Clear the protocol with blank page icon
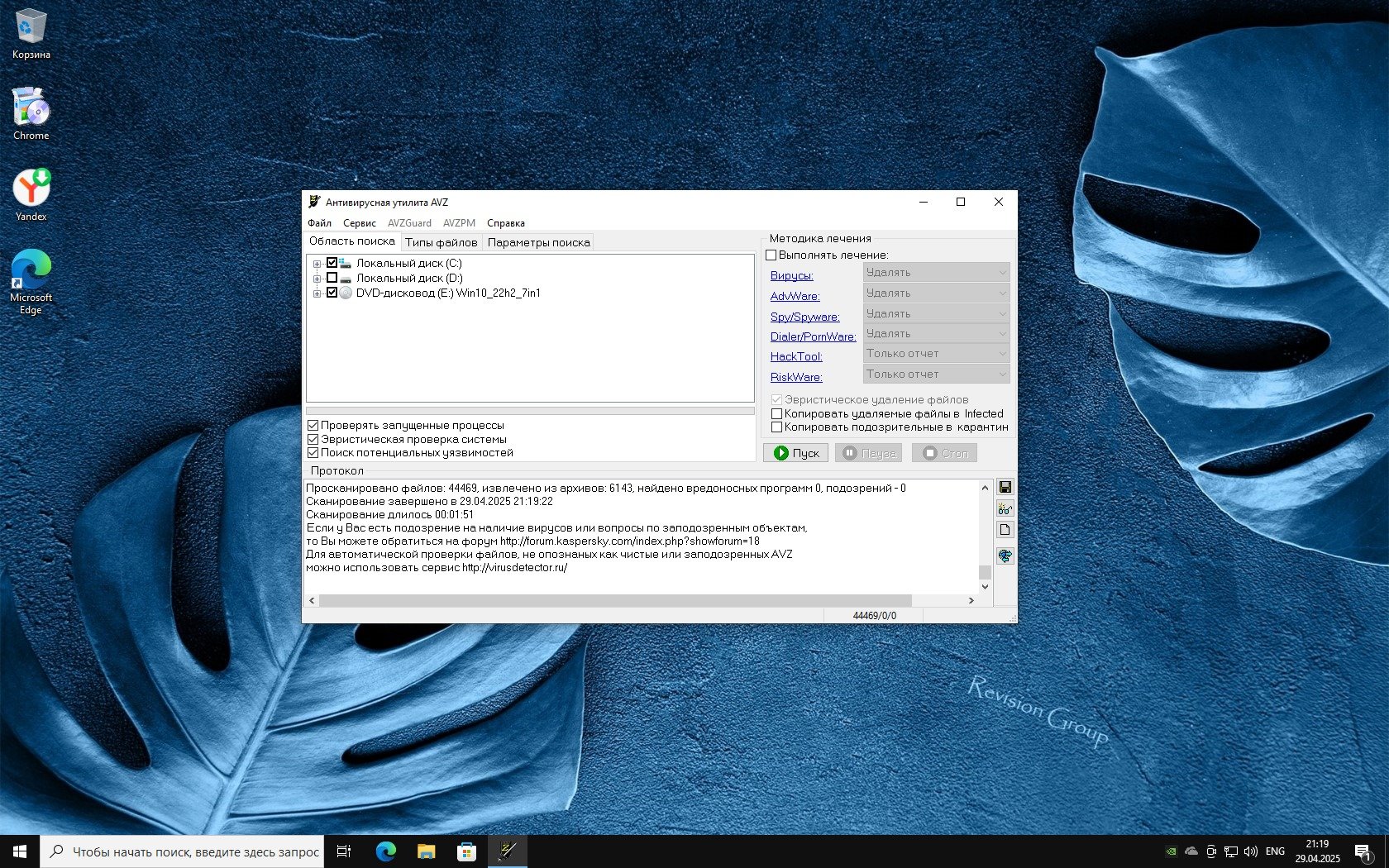1389x868 pixels. pos(1005,530)
